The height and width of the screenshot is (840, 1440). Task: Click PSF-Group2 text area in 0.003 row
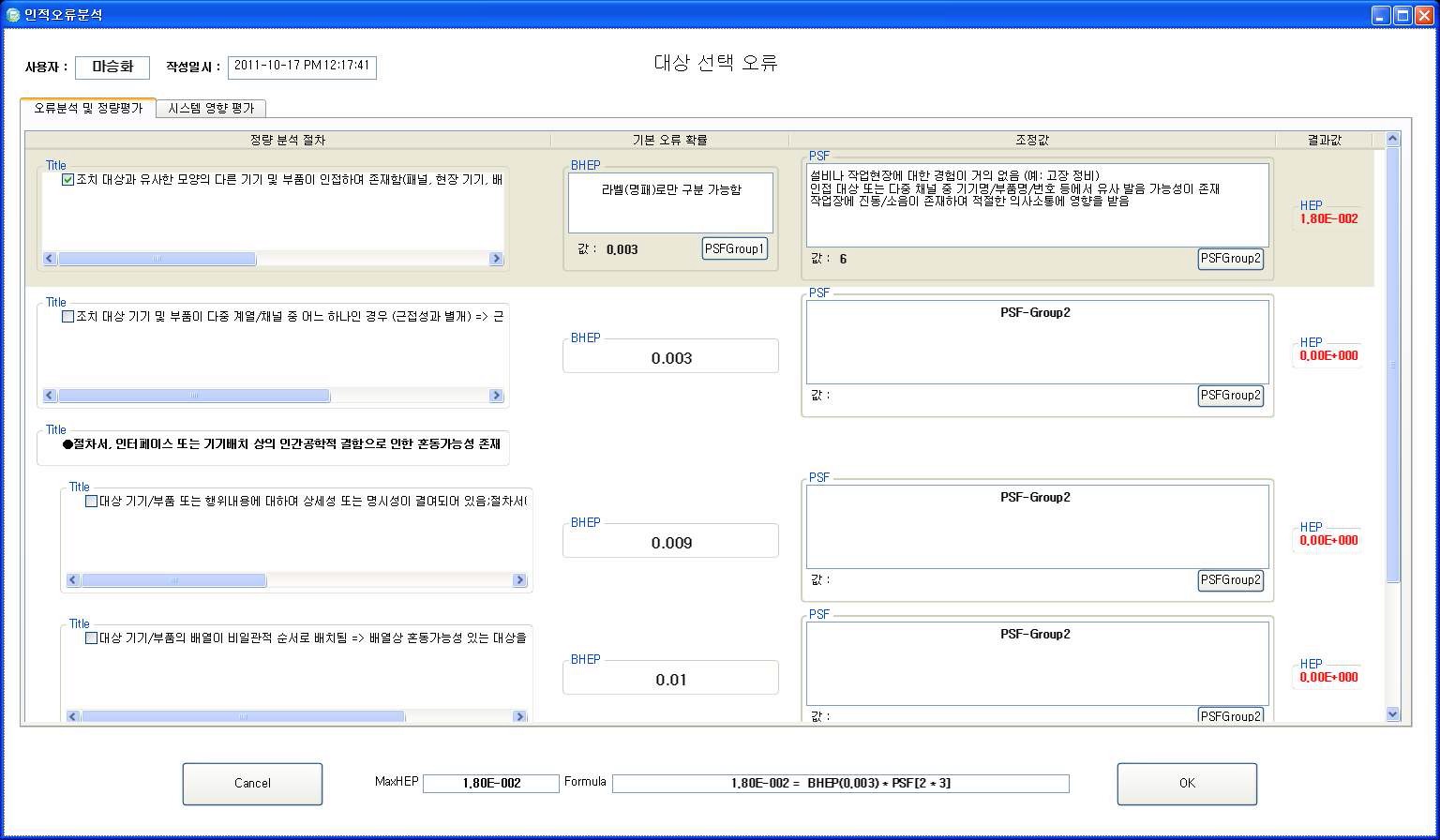tap(1037, 342)
